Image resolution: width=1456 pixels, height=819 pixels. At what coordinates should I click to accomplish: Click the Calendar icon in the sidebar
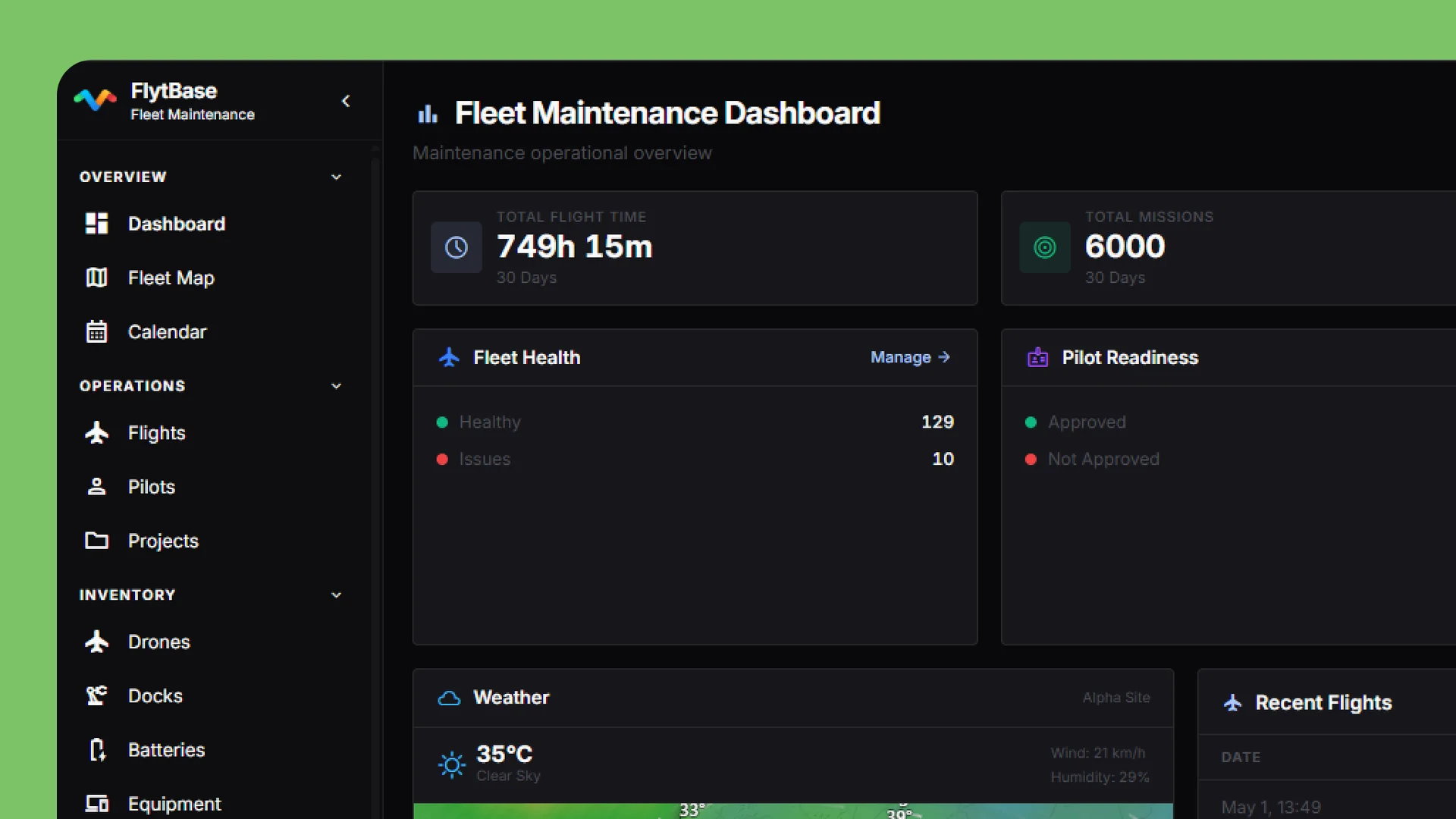click(96, 331)
